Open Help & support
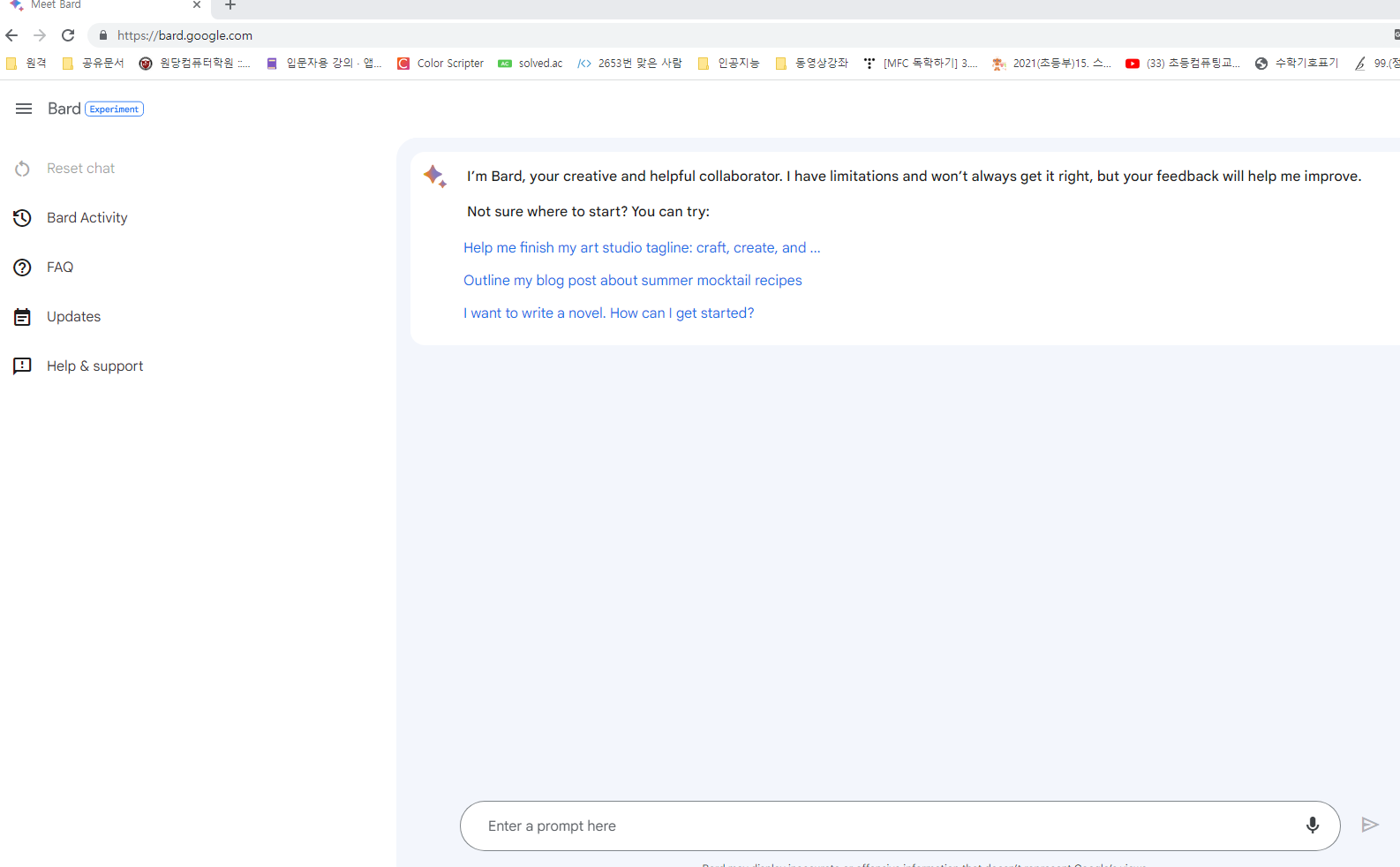Image resolution: width=1400 pixels, height=867 pixels. click(94, 366)
